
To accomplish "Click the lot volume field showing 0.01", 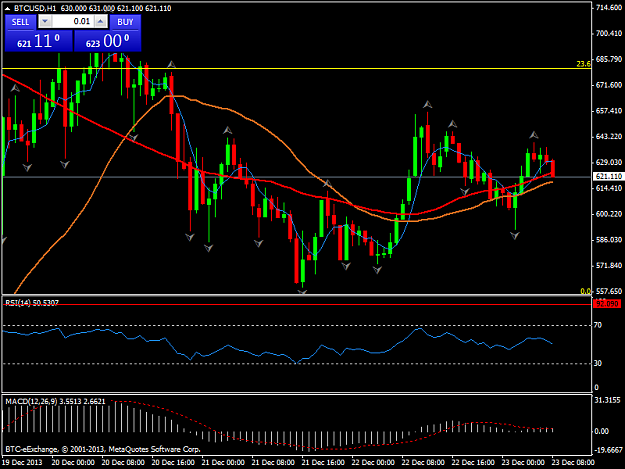I will (73, 22).
